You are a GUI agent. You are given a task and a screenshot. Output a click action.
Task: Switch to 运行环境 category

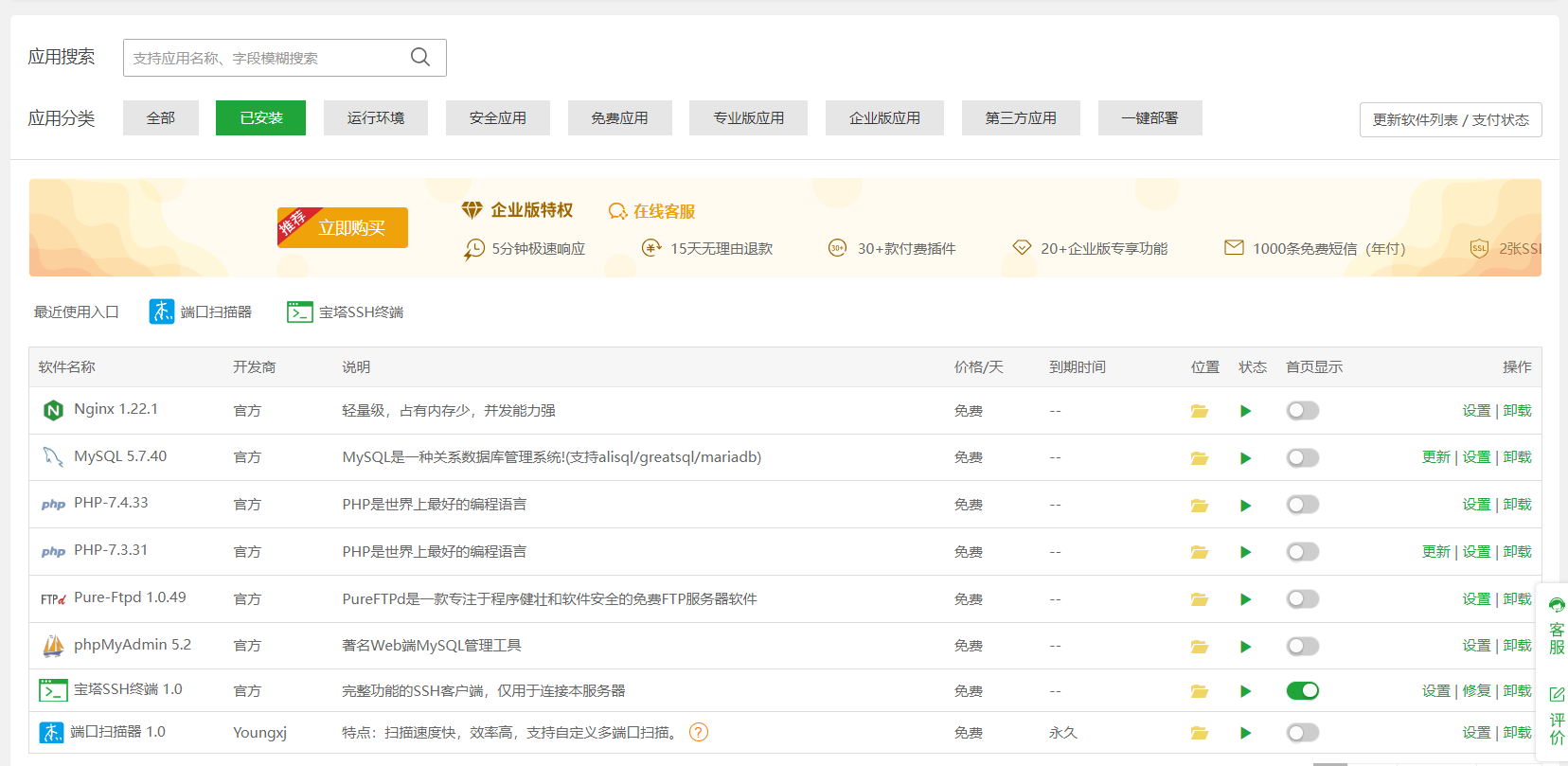376,117
